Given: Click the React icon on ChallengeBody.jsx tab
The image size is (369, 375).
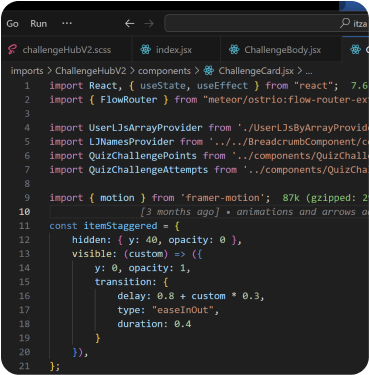Looking at the screenshot, I should pos(234,50).
